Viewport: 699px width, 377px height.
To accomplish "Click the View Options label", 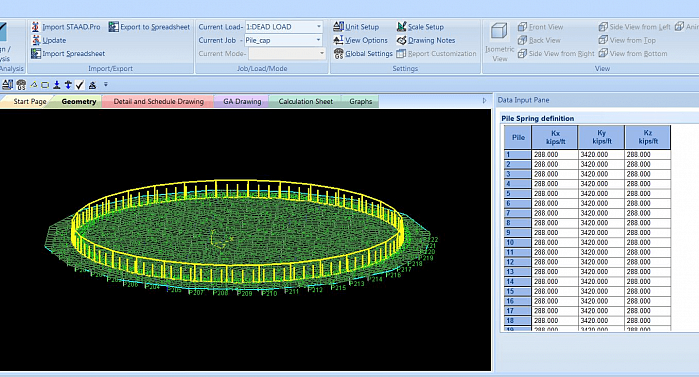I will 366,40.
